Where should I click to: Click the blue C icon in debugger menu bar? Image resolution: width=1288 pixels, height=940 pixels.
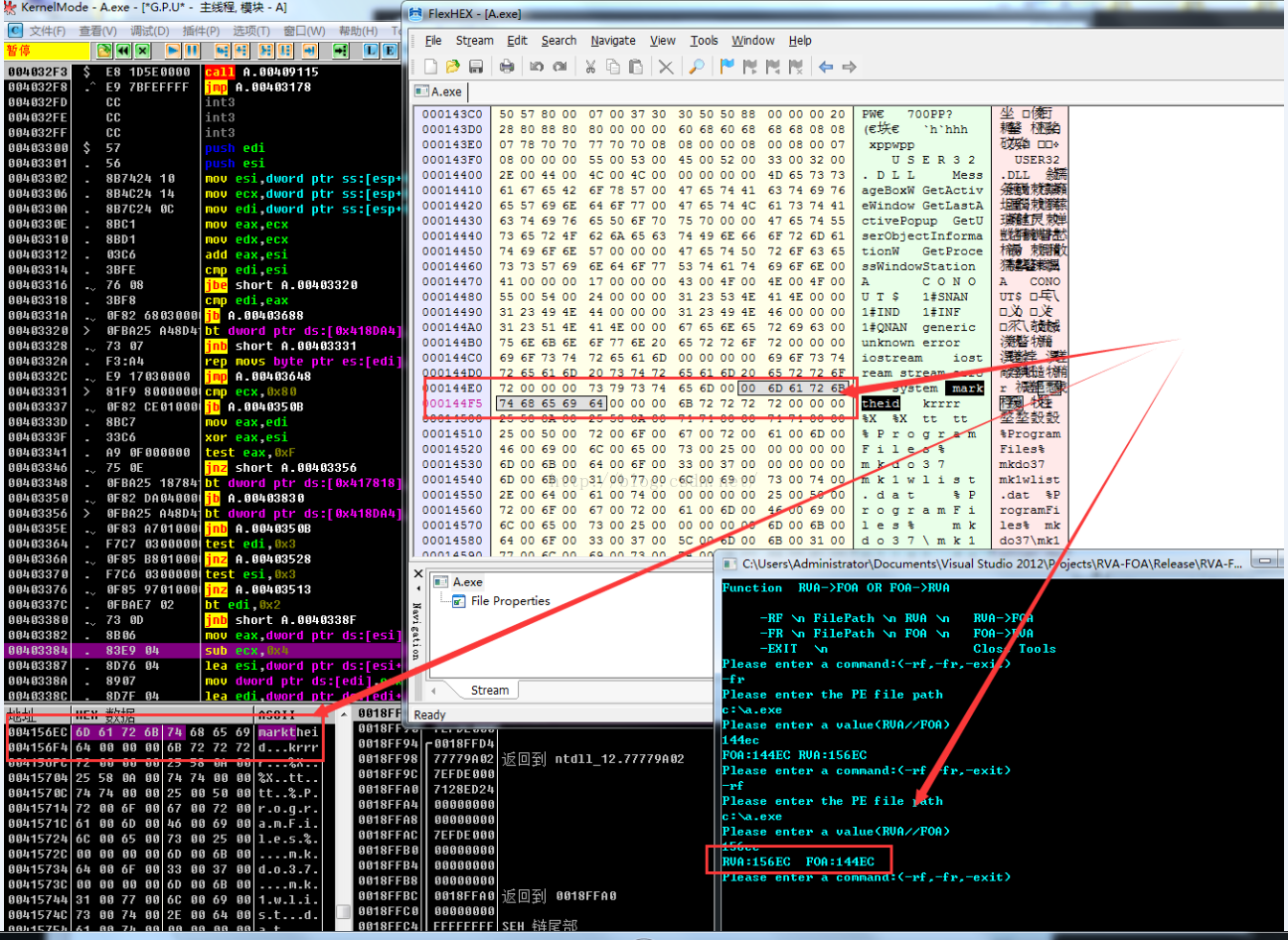[x=15, y=31]
